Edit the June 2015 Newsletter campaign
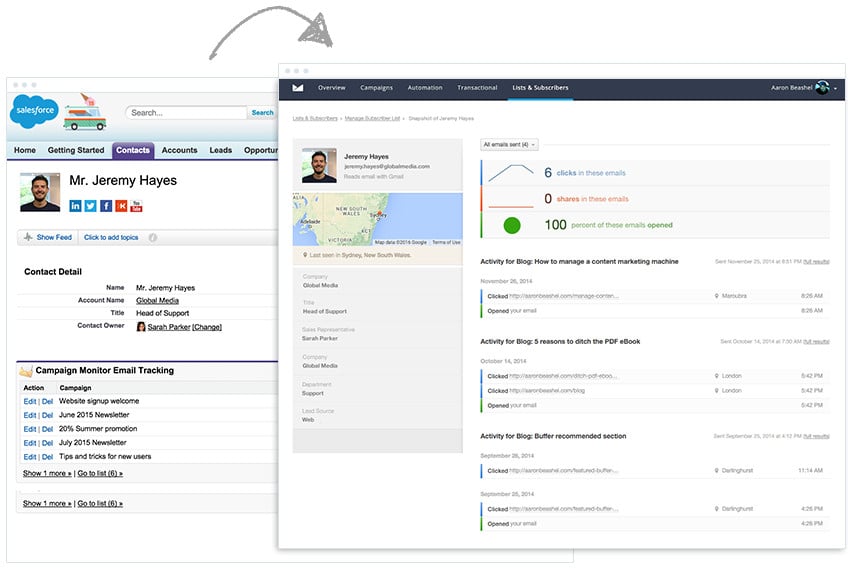The image size is (854, 573). pyautogui.click(x=29, y=415)
